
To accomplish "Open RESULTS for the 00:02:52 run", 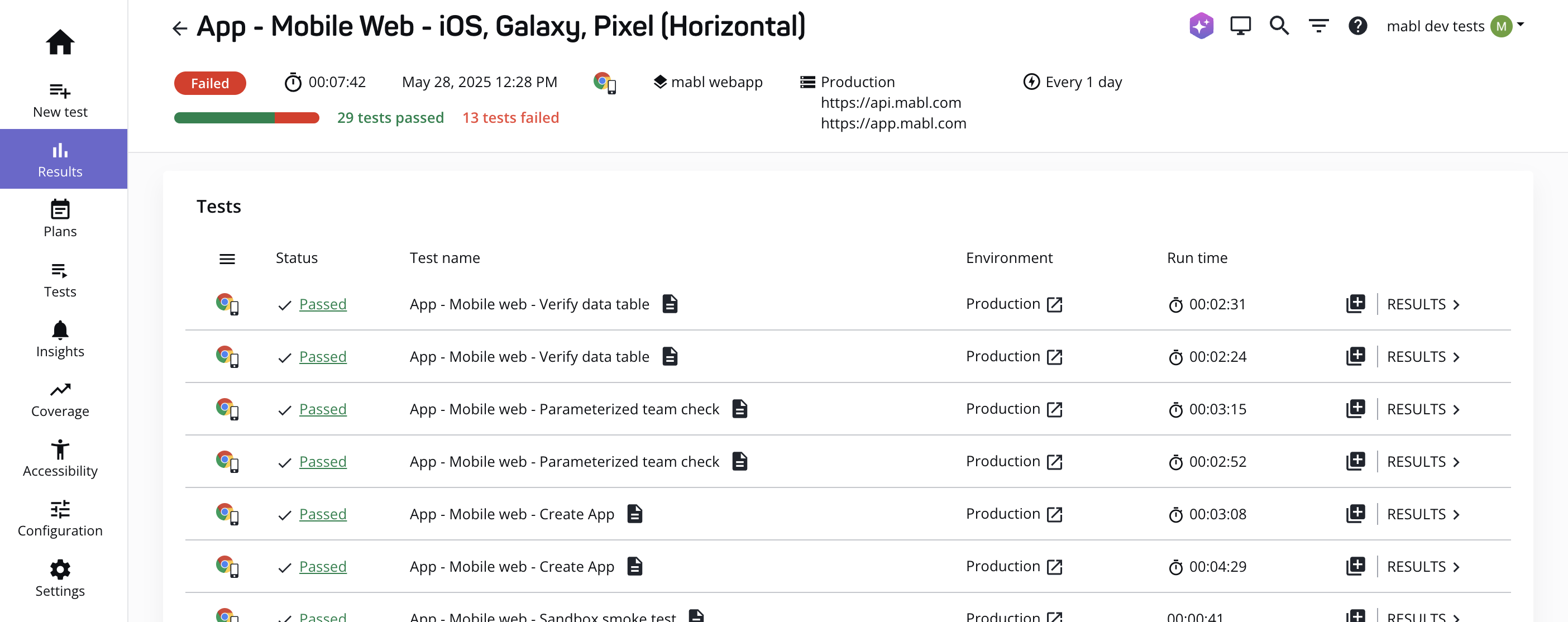I will coord(1423,461).
